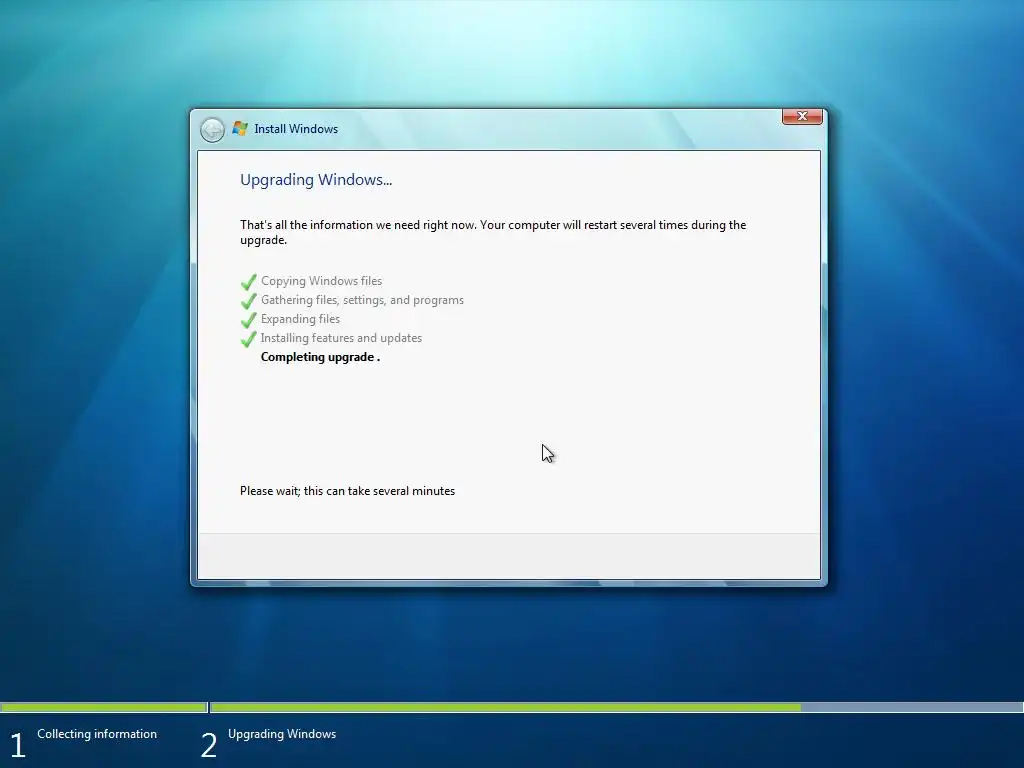This screenshot has width=1024, height=768.
Task: Select the Expanding files step text
Action: point(300,319)
